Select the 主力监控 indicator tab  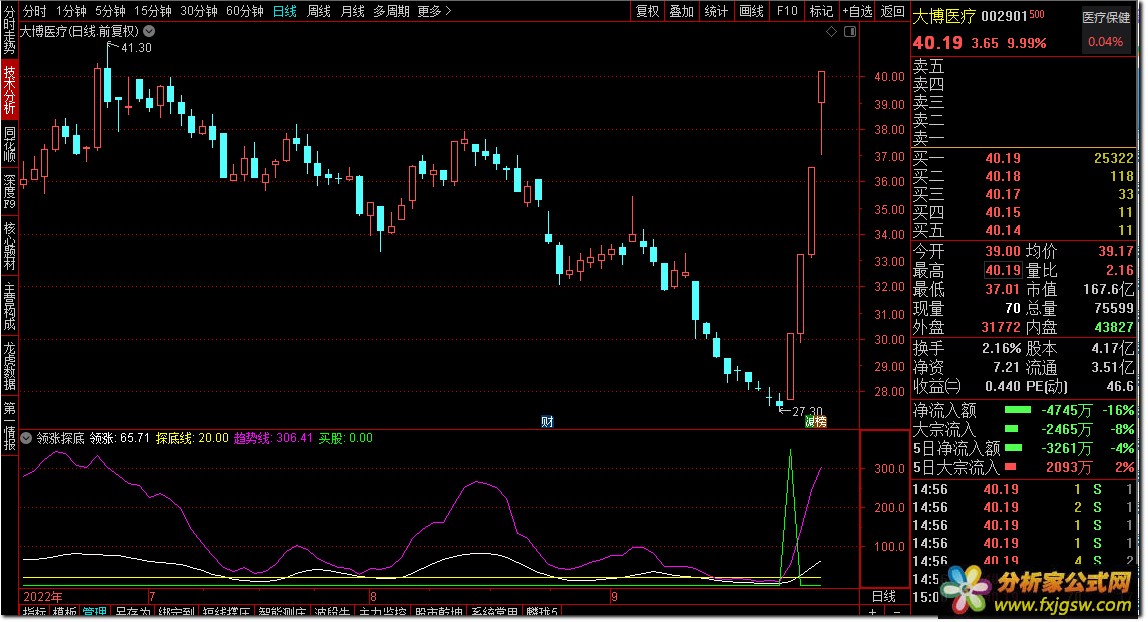click(383, 612)
